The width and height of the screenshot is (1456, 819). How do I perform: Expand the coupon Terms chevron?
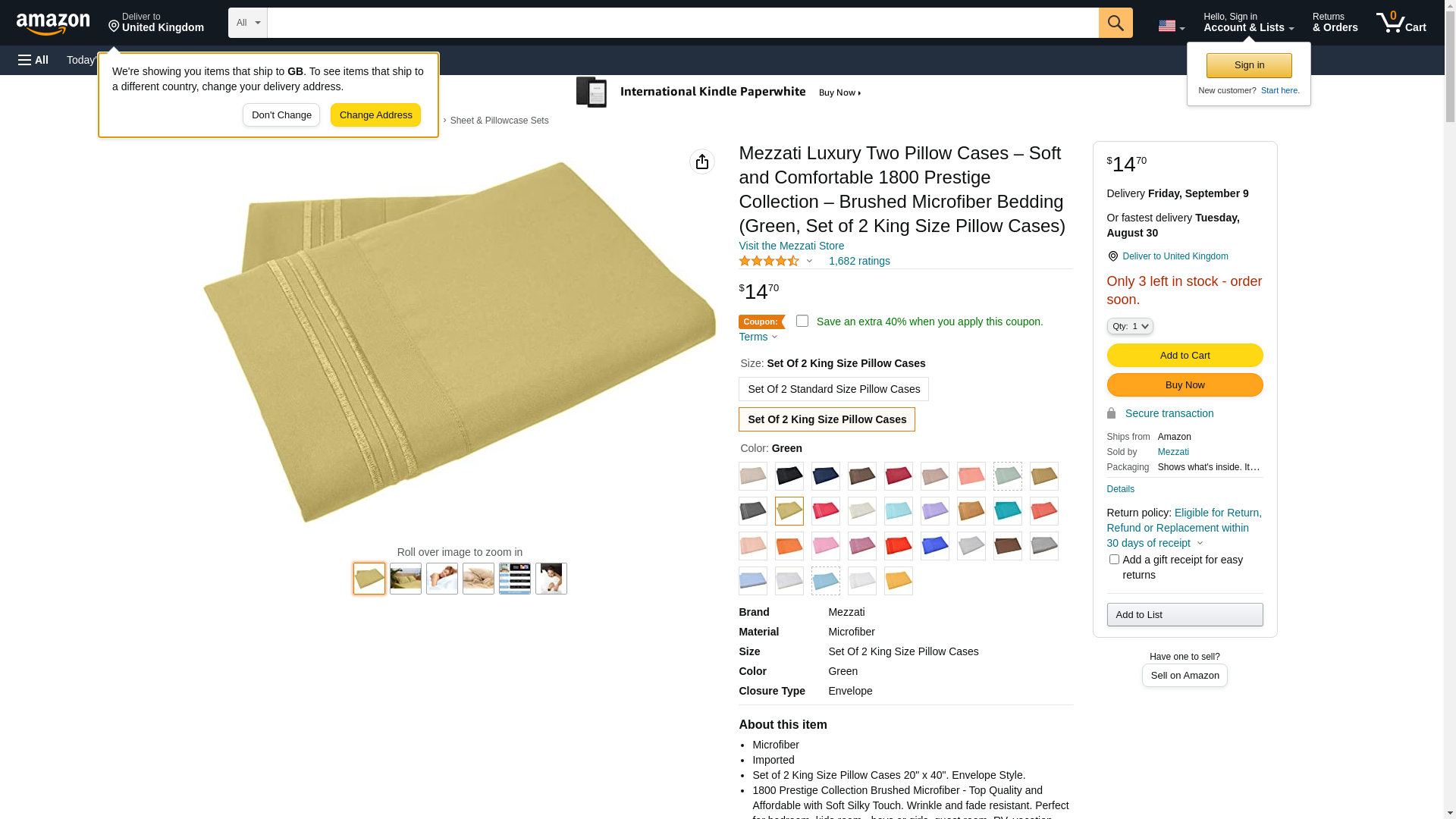tap(774, 337)
